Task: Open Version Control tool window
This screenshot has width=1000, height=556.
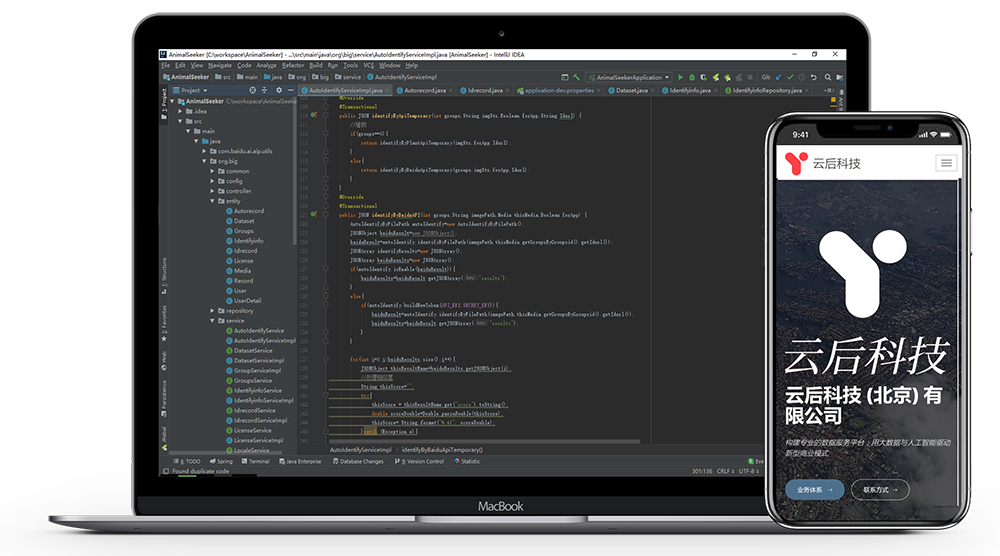Action: 419,461
